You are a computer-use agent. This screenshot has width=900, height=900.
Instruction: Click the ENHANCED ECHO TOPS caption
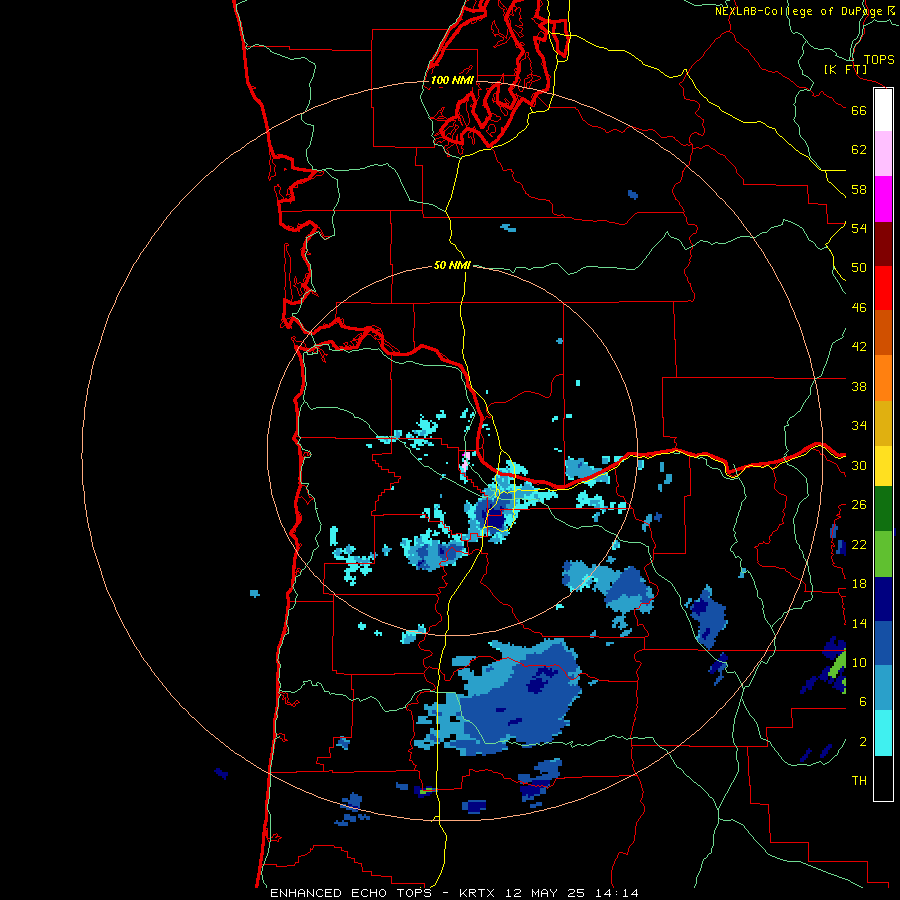[x=351, y=893]
